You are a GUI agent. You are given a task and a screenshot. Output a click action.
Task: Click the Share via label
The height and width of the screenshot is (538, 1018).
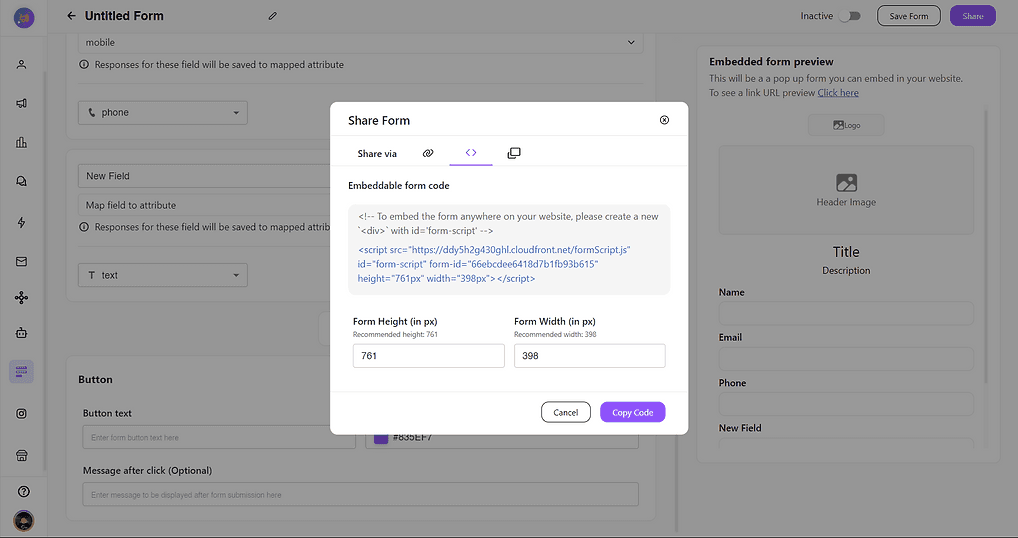click(377, 154)
